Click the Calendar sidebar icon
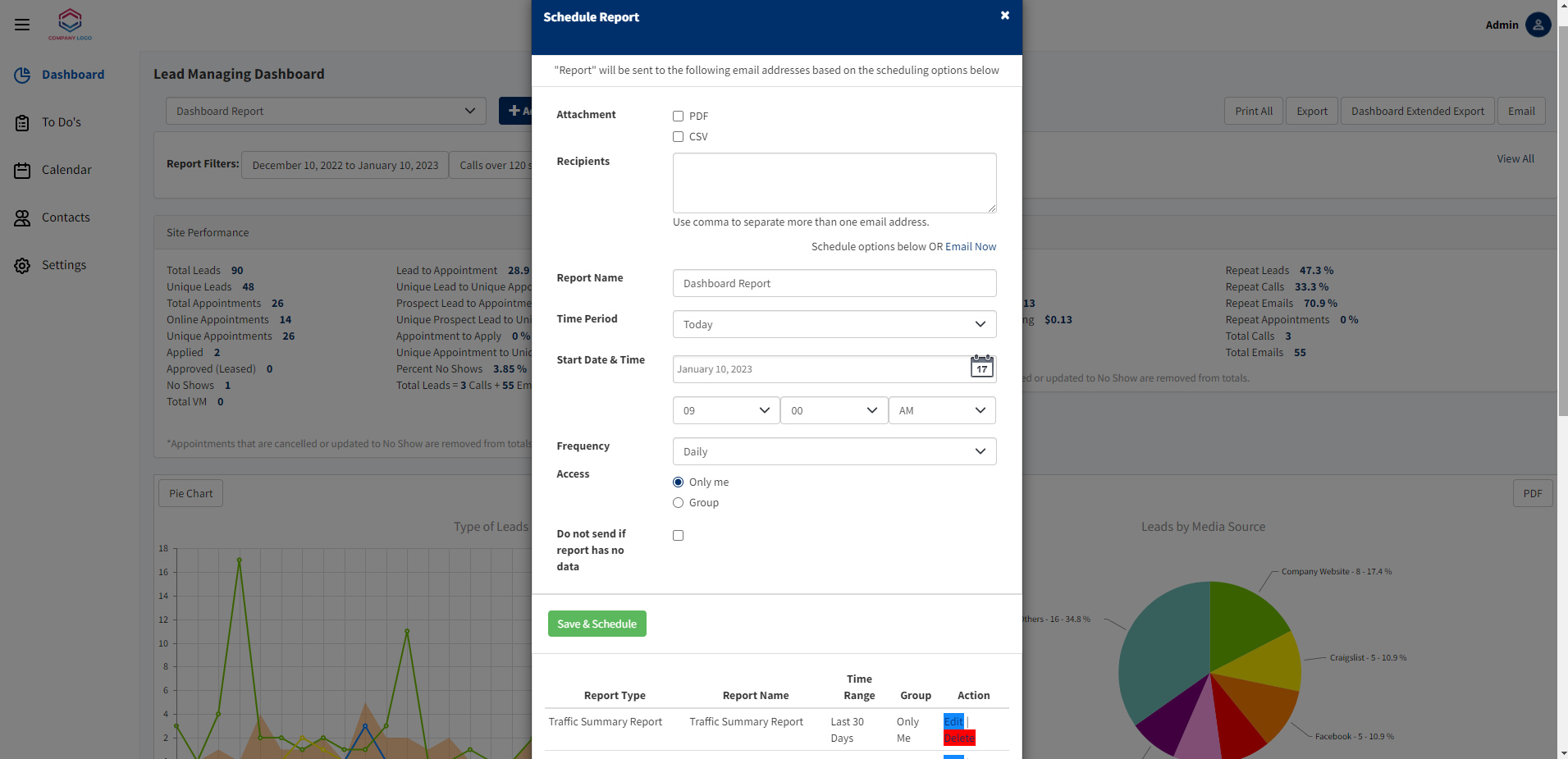 pos(22,171)
